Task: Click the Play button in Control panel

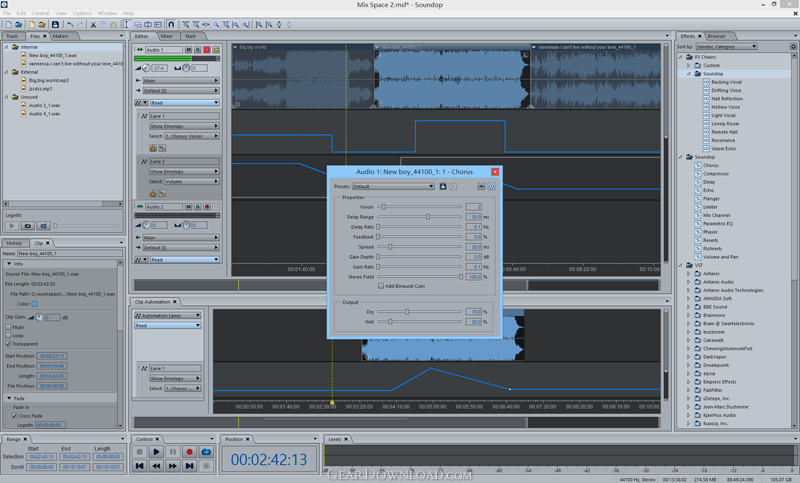Action: (x=156, y=452)
